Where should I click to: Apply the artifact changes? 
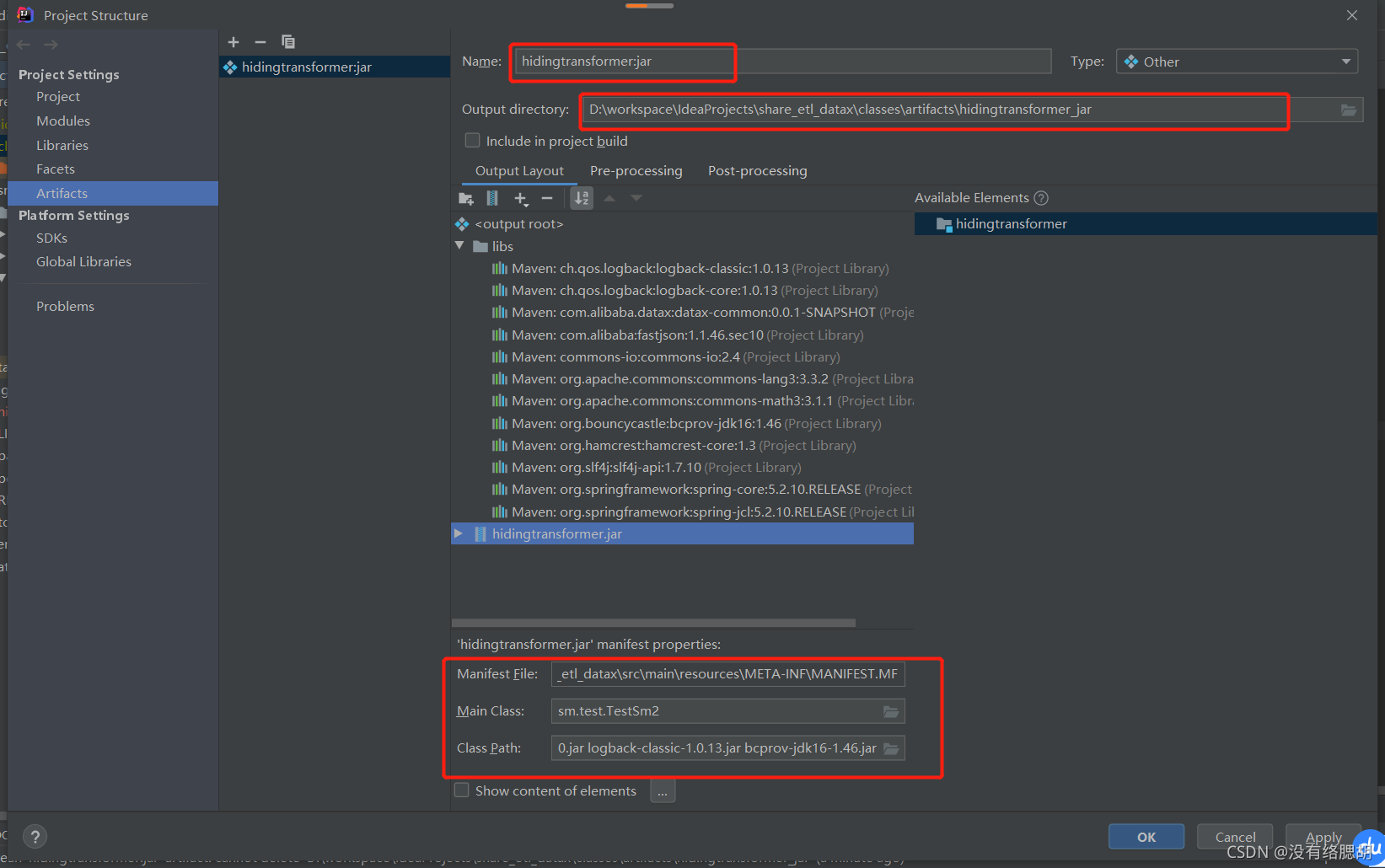point(1323,837)
